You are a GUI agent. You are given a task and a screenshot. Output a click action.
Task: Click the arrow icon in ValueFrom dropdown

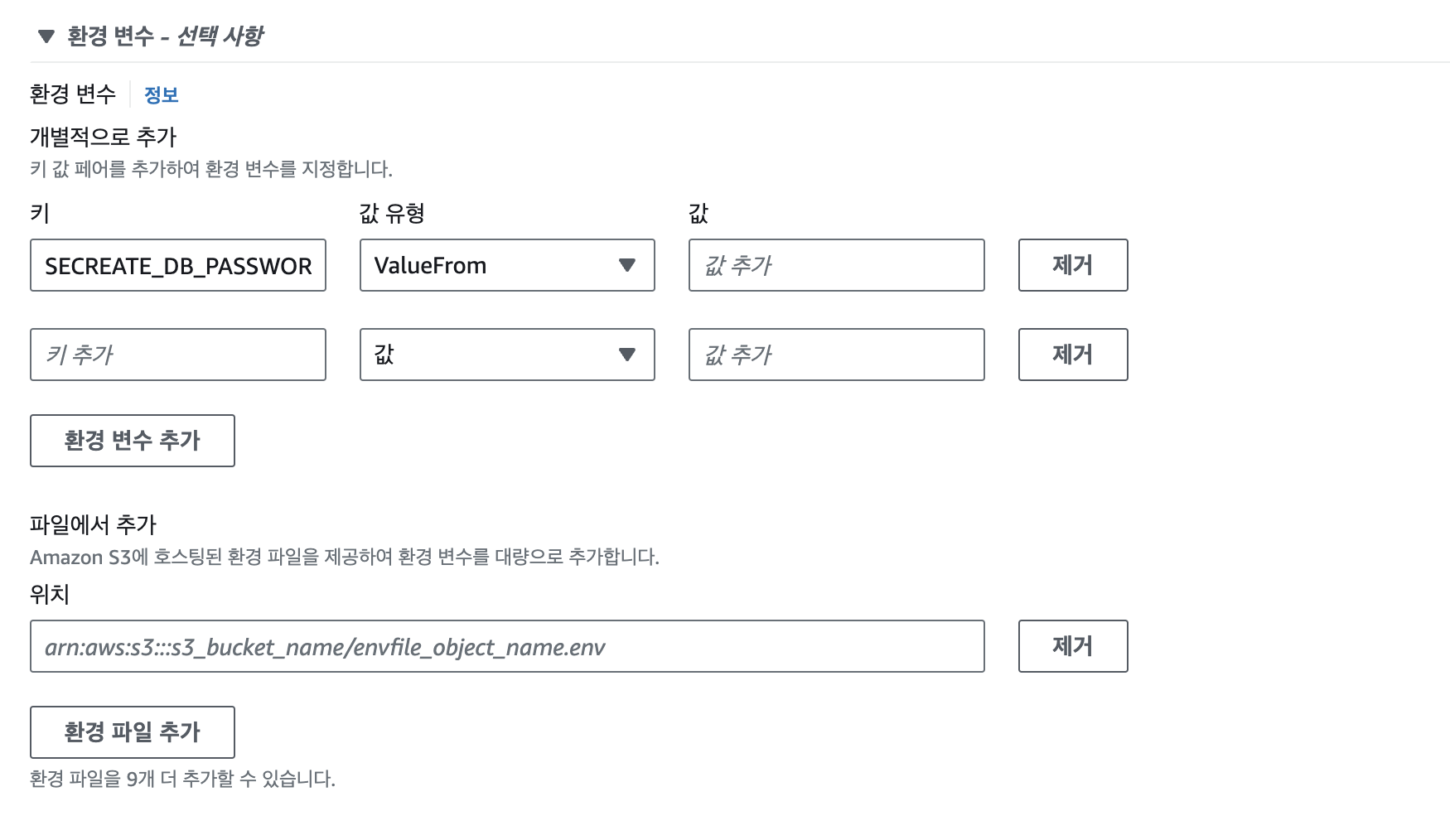627,266
